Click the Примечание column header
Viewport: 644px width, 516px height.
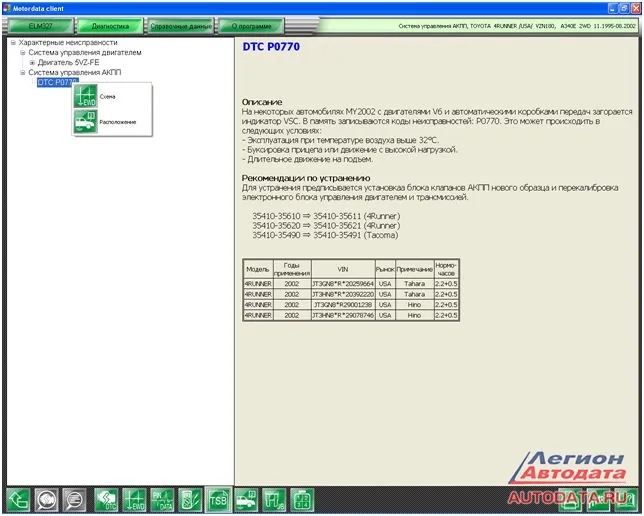(x=414, y=269)
